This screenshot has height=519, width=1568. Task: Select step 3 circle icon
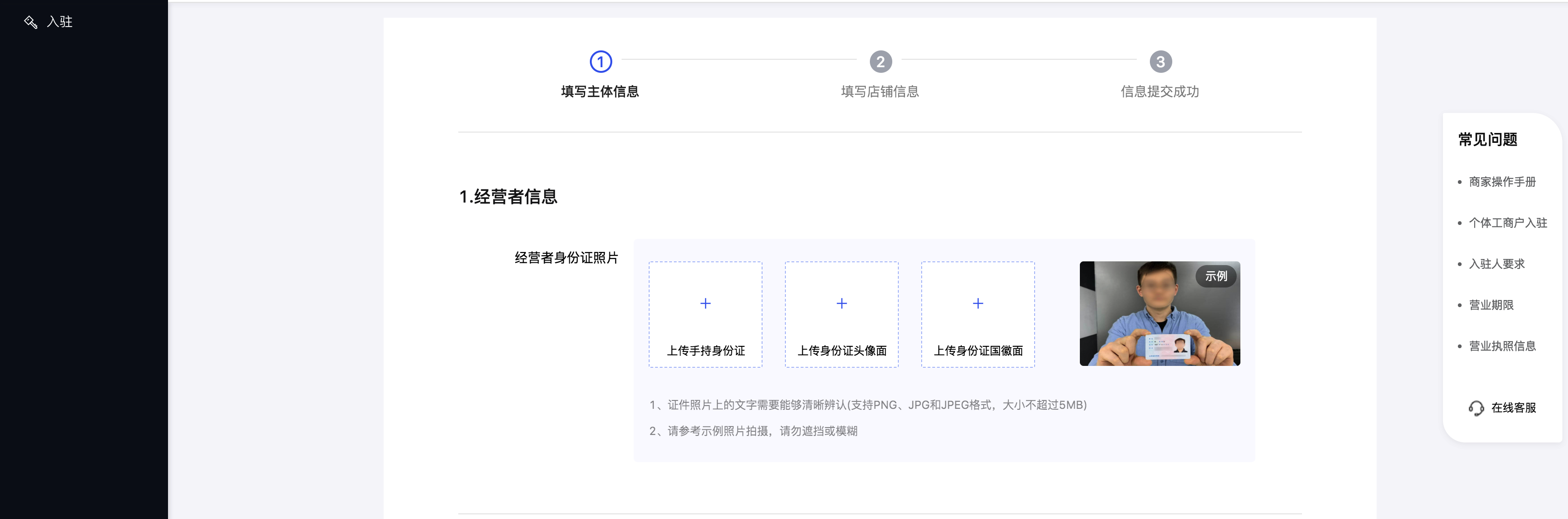[1161, 62]
